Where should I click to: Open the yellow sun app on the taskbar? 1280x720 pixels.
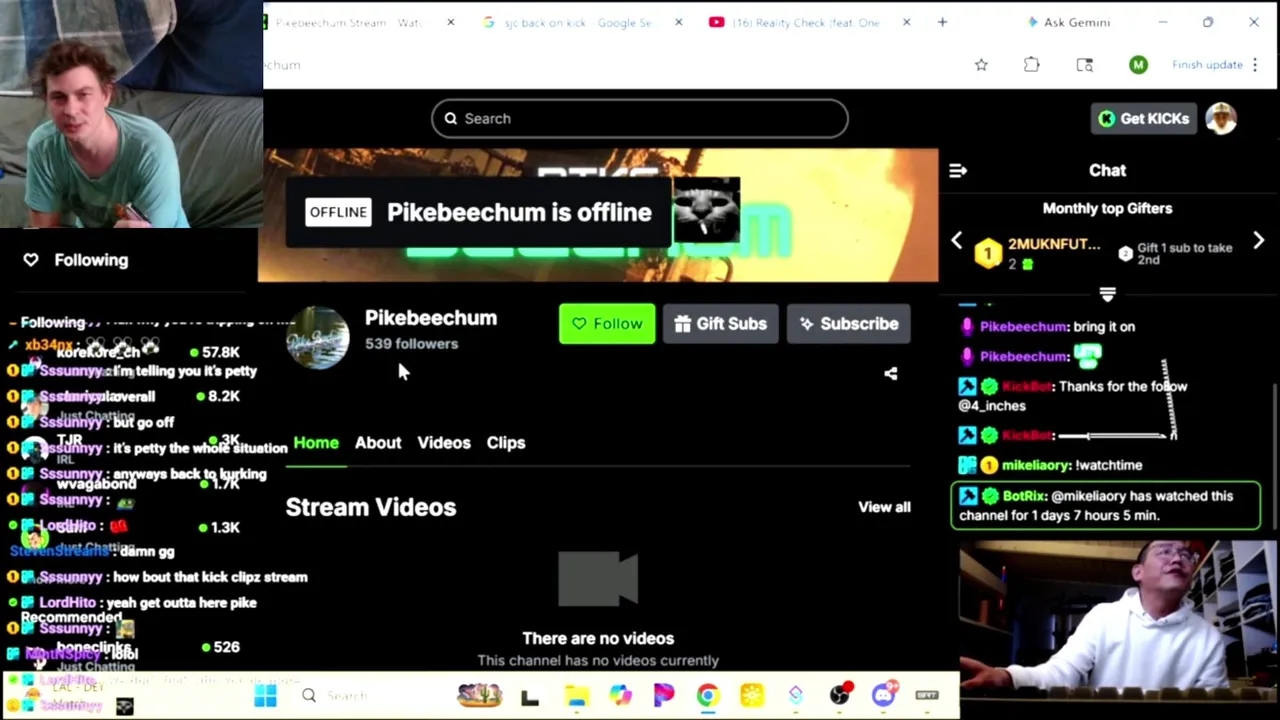point(752,696)
